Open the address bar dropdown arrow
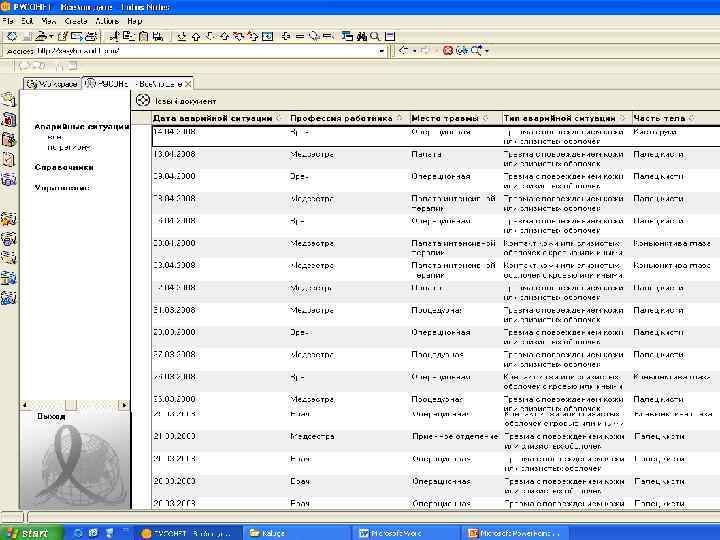This screenshot has width=720, height=540. [382, 51]
